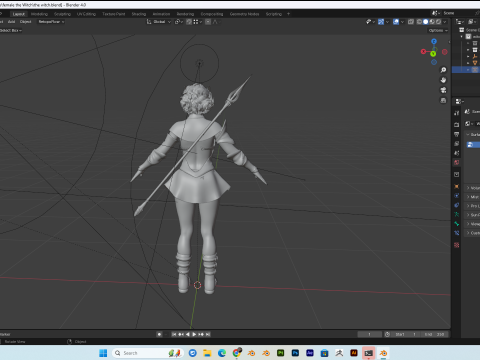Open the Add menu
The image size is (480, 360).
[x=11, y=22]
